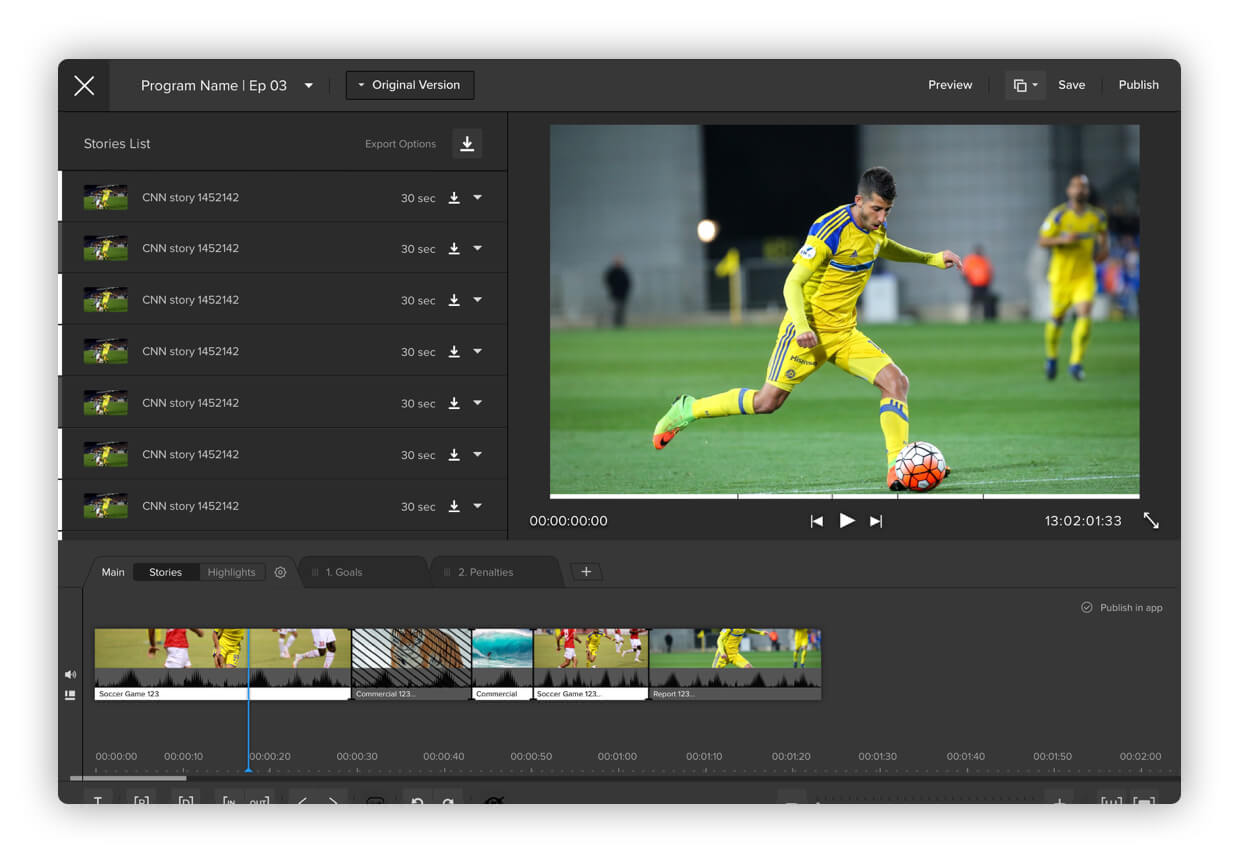Mute timeline audio with speaker icon
The width and height of the screenshot is (1239, 862).
point(70,675)
